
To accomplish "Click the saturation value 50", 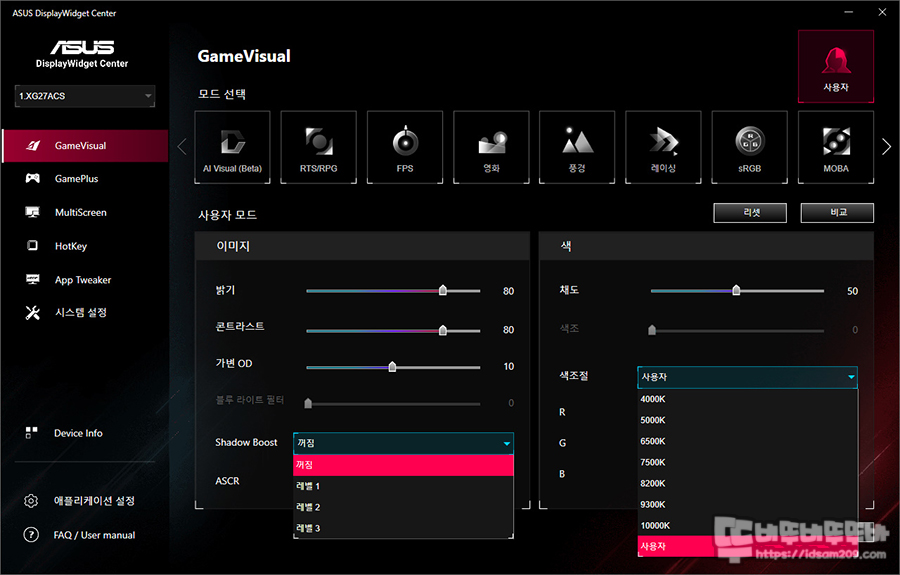I will click(852, 292).
